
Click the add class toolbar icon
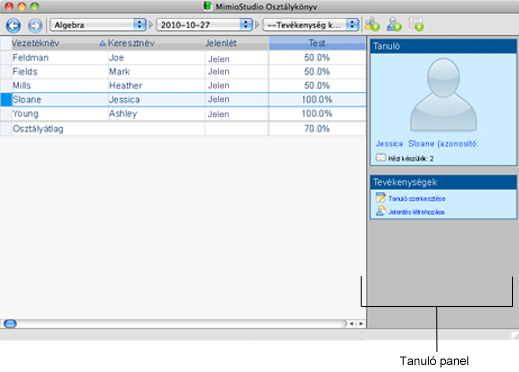coord(372,24)
